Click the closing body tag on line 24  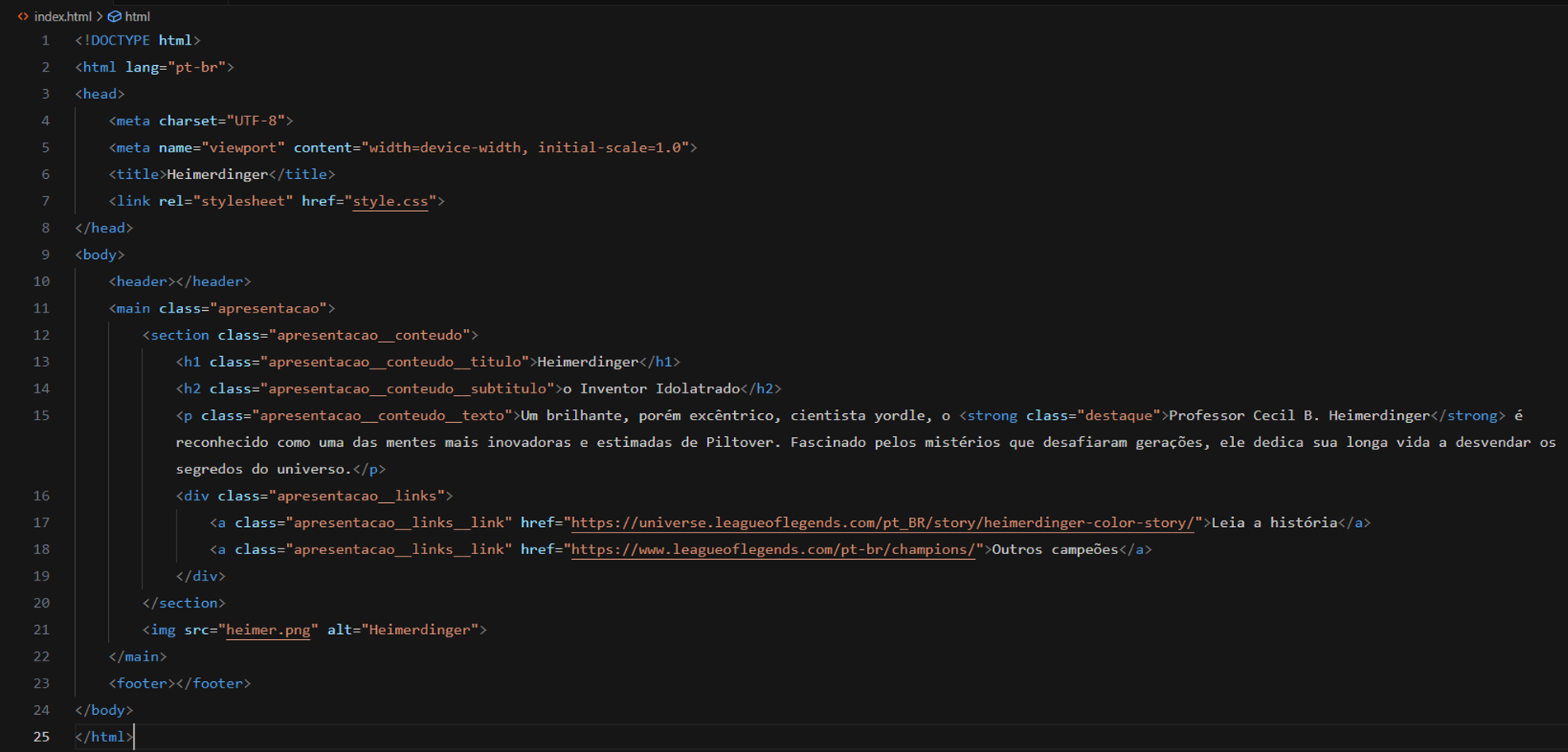104,710
